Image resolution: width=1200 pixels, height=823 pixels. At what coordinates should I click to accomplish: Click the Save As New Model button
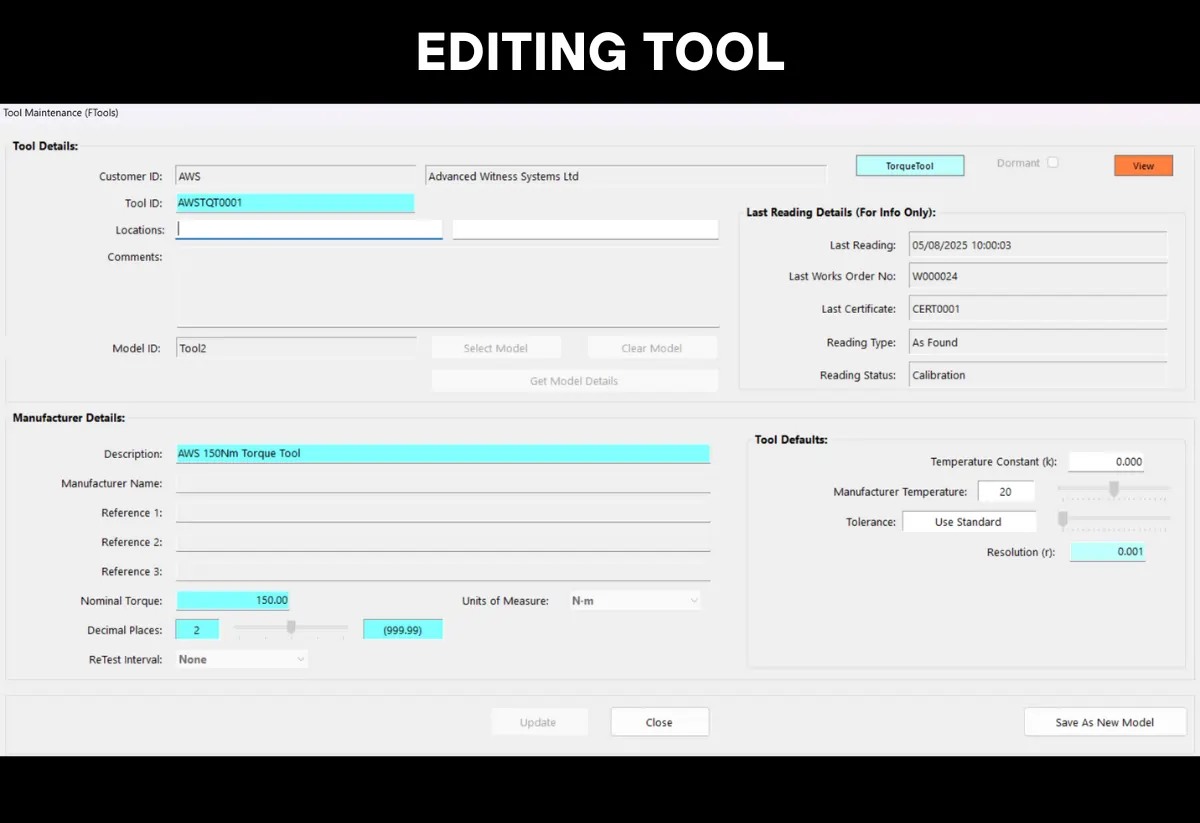[1105, 721]
